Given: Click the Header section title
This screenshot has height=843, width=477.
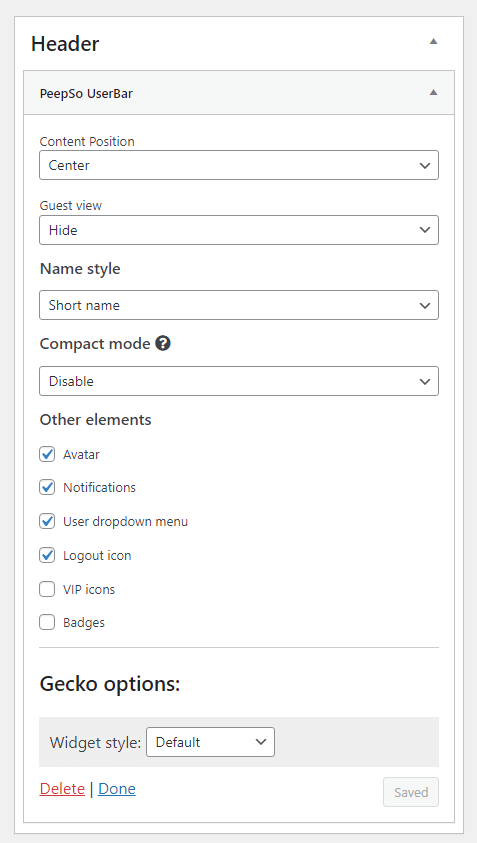Looking at the screenshot, I should coord(65,44).
